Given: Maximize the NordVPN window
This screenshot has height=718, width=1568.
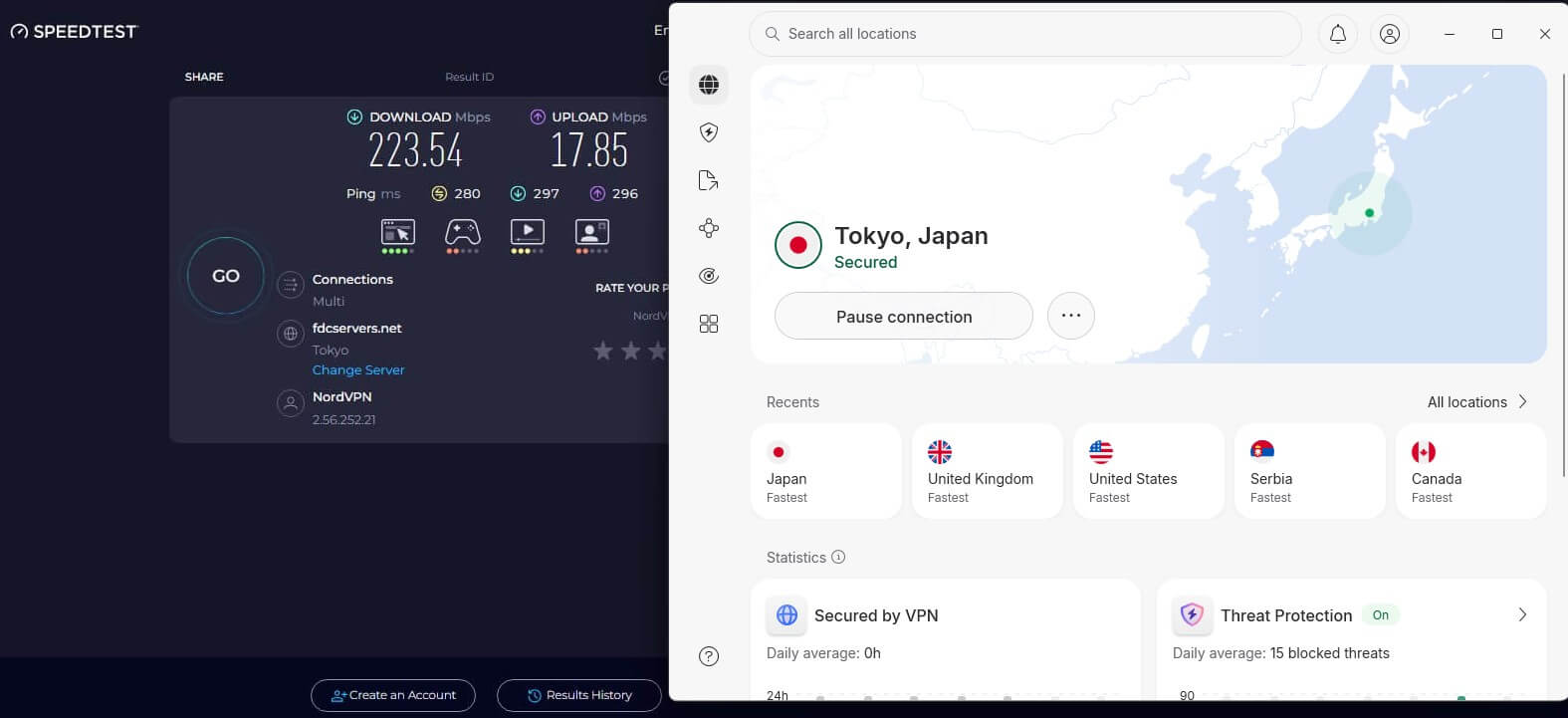Looking at the screenshot, I should [x=1496, y=34].
